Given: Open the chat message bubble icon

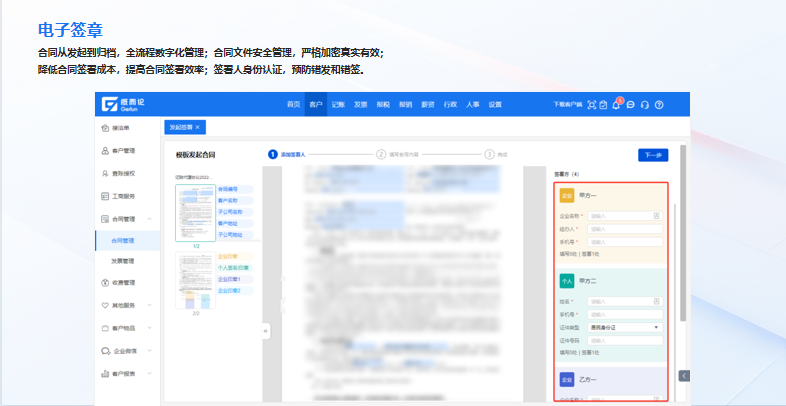Looking at the screenshot, I should pos(631,104).
